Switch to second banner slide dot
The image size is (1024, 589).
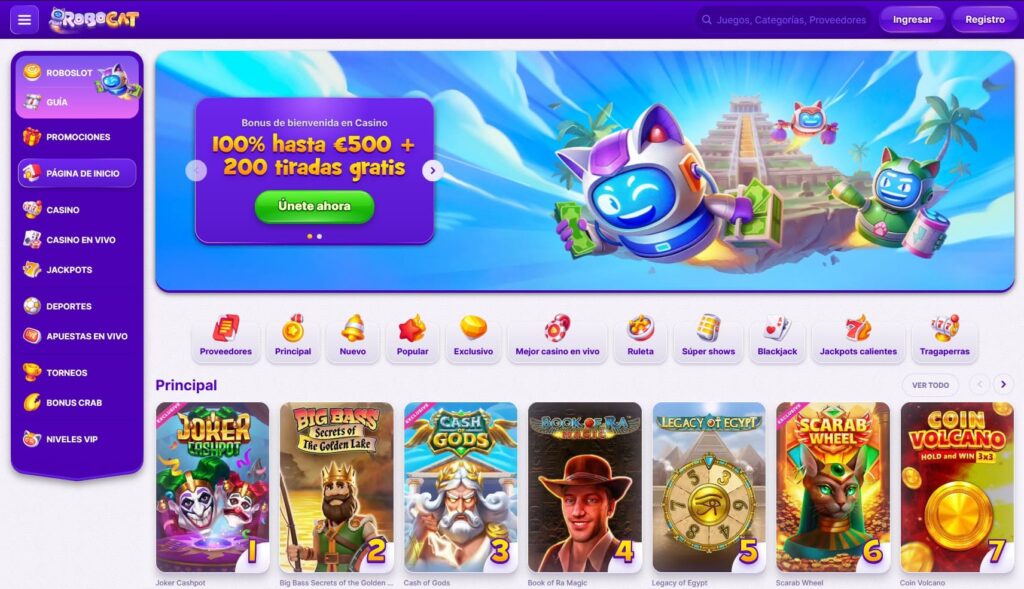point(319,236)
